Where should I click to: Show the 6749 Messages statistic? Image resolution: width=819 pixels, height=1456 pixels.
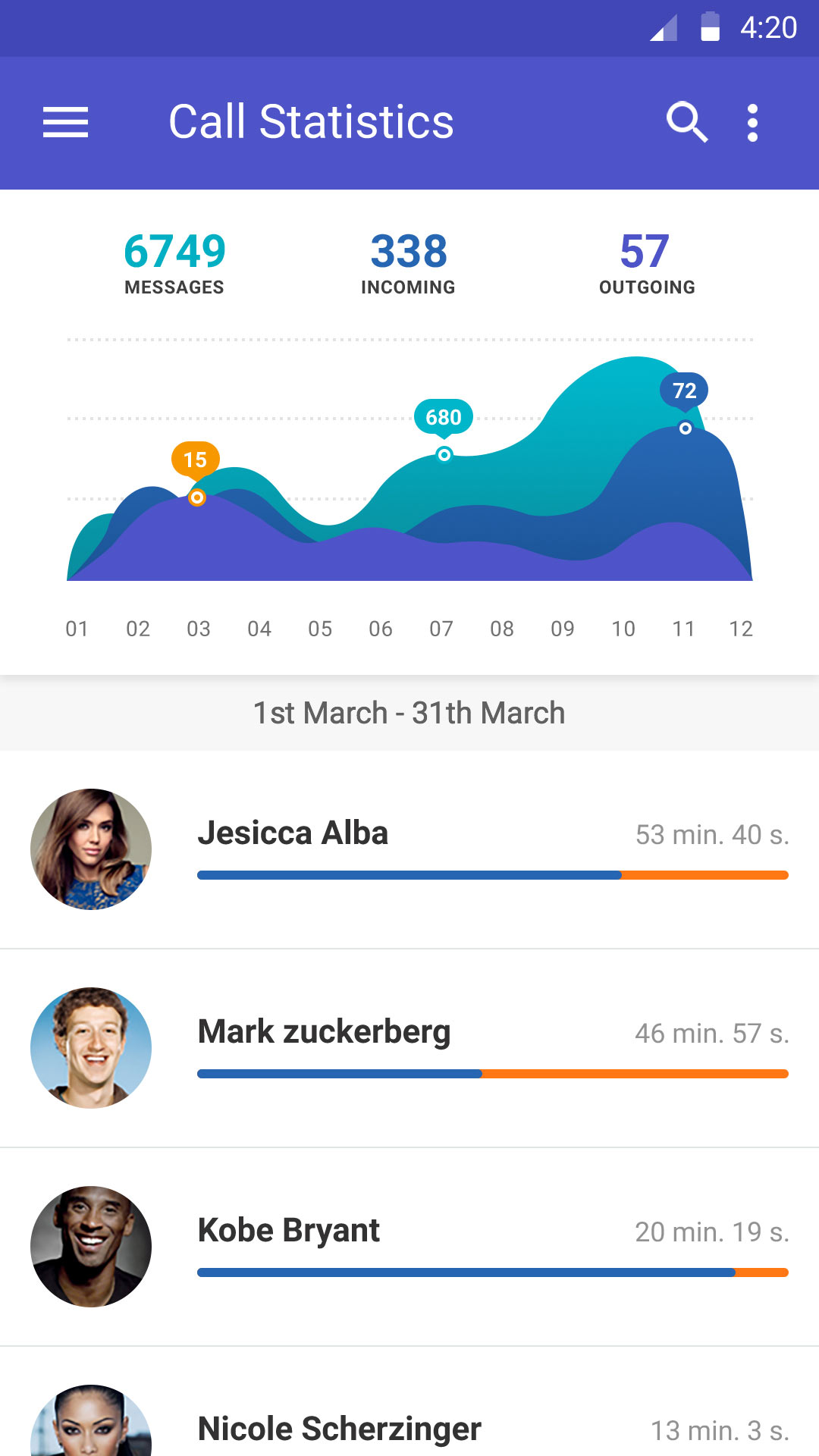[x=174, y=262]
